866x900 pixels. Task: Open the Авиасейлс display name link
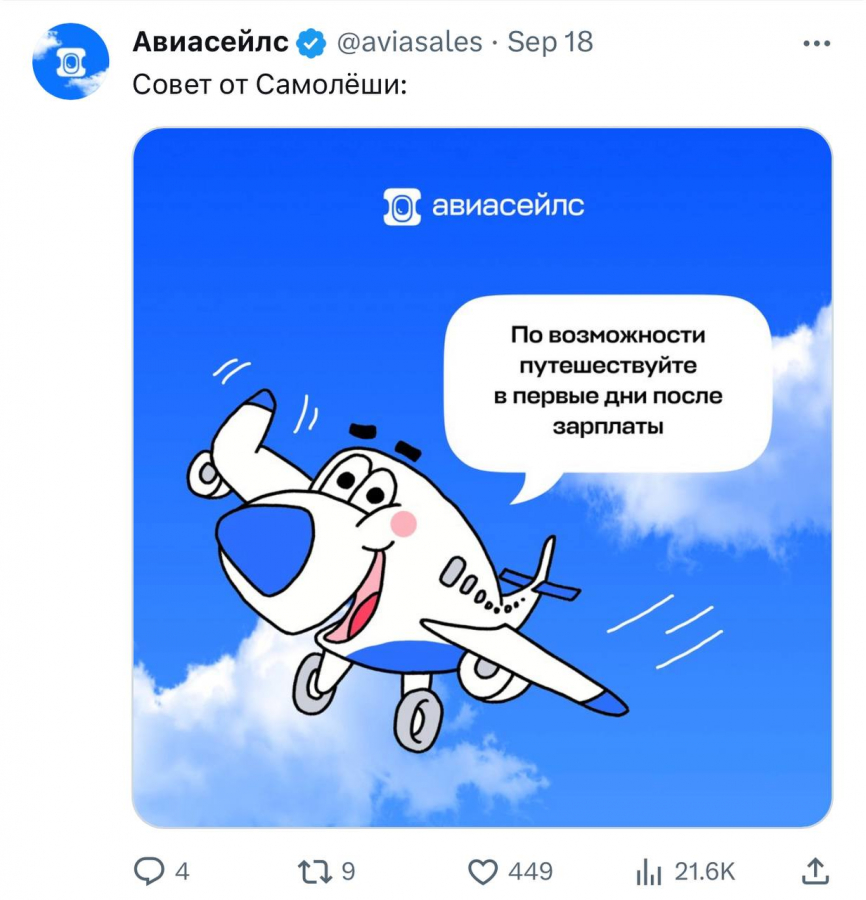[211, 42]
